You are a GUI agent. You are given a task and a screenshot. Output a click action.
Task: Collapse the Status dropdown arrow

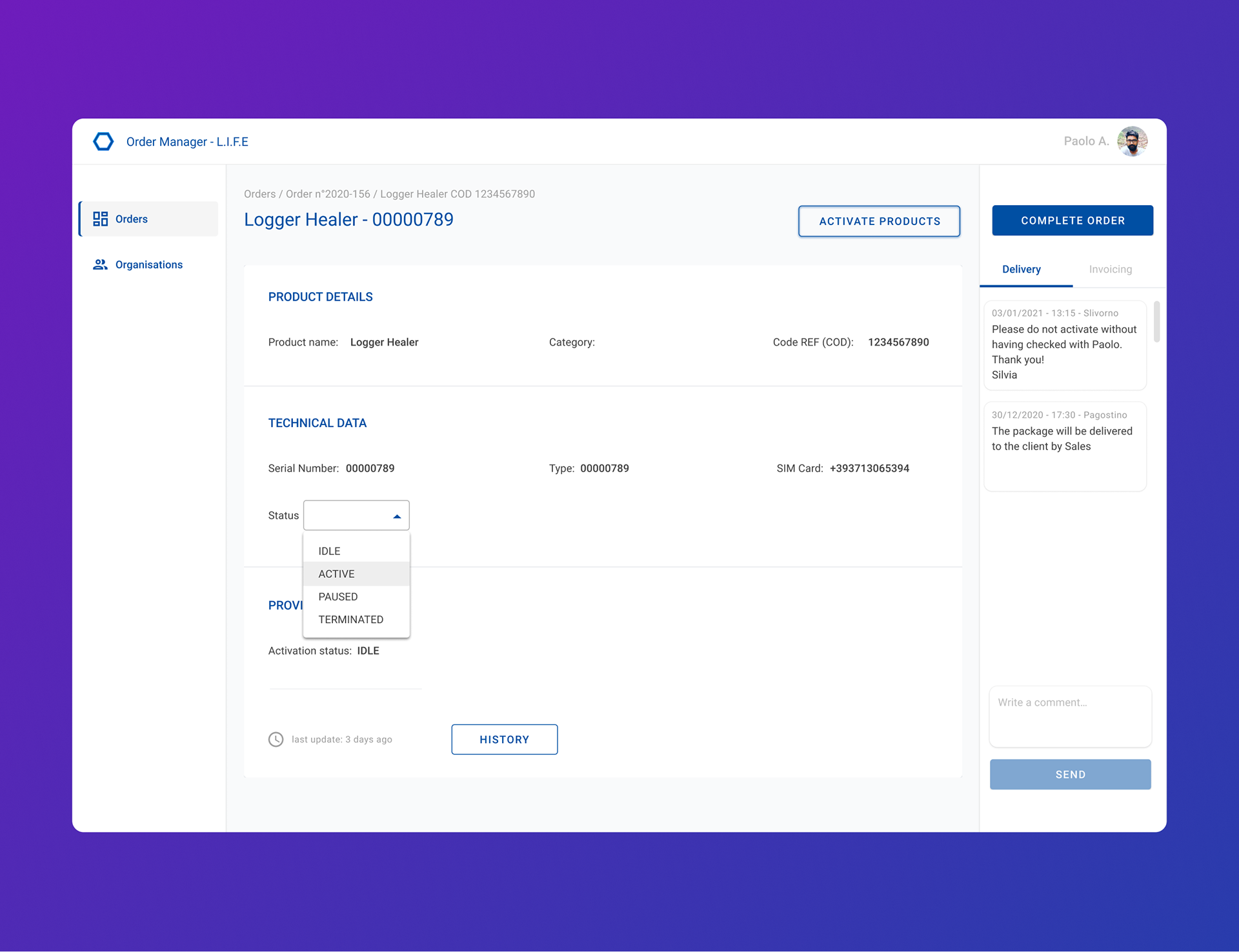point(397,516)
